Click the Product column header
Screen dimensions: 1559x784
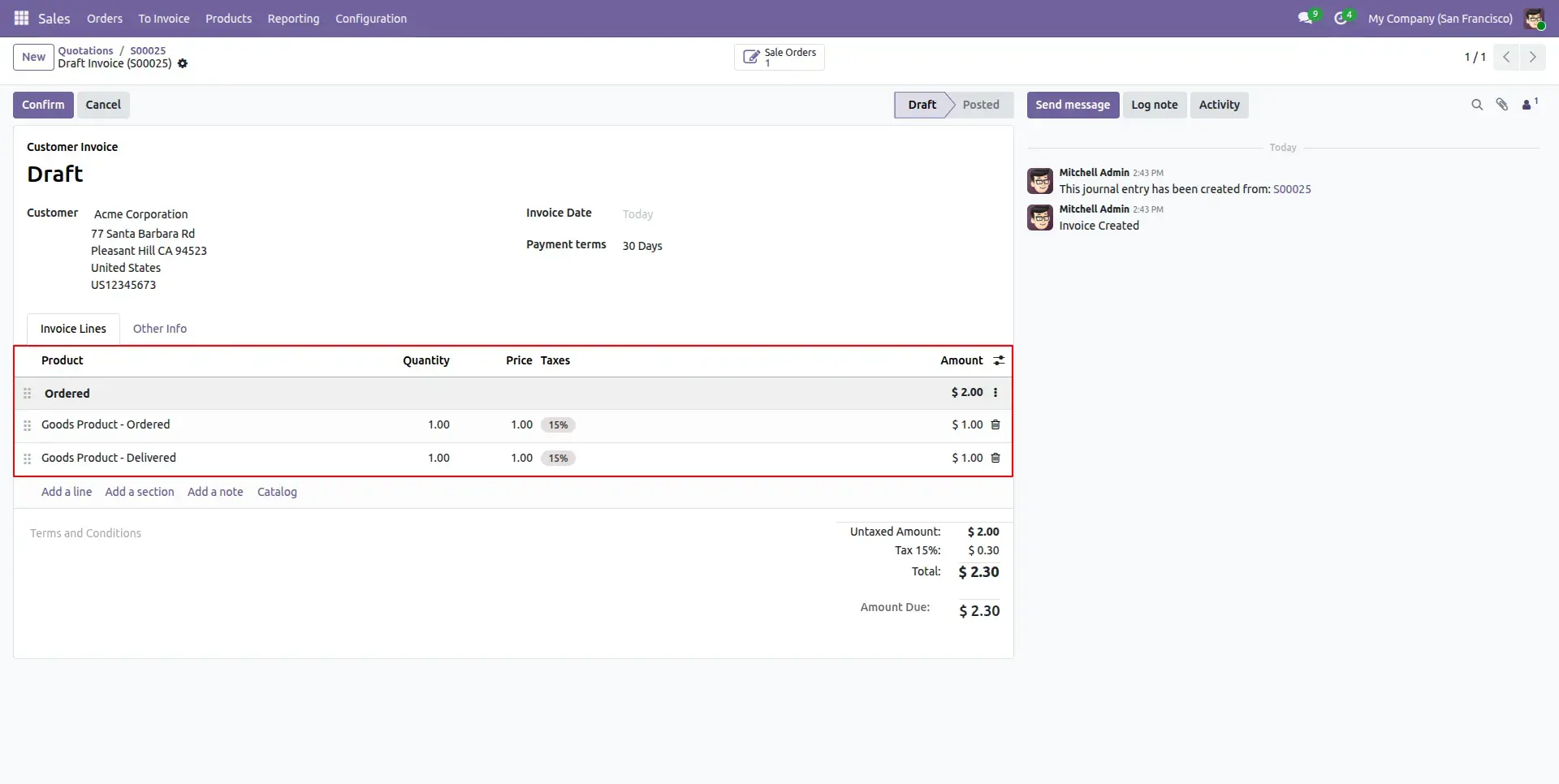(63, 360)
